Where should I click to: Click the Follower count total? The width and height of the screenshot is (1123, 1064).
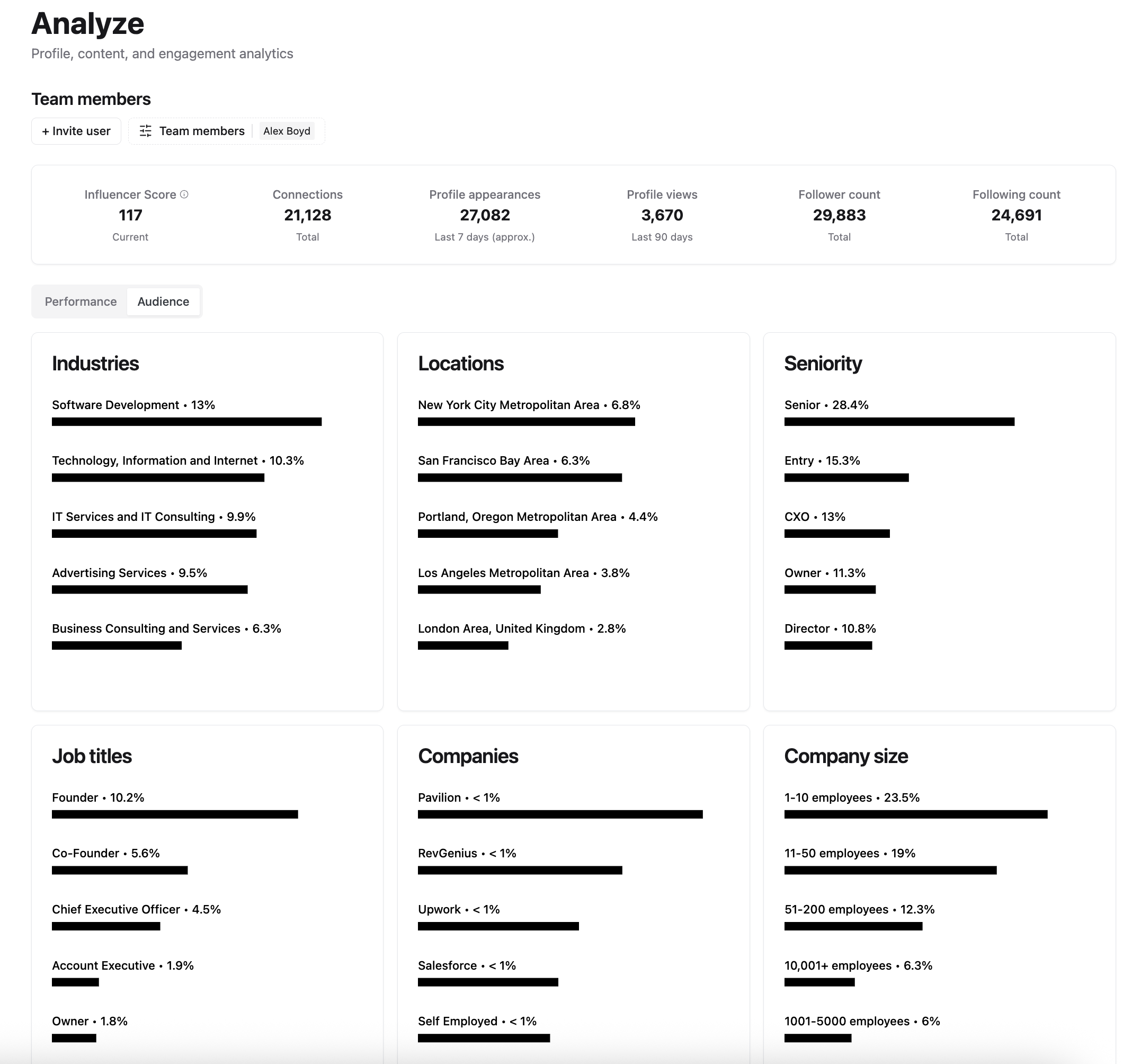[839, 215]
